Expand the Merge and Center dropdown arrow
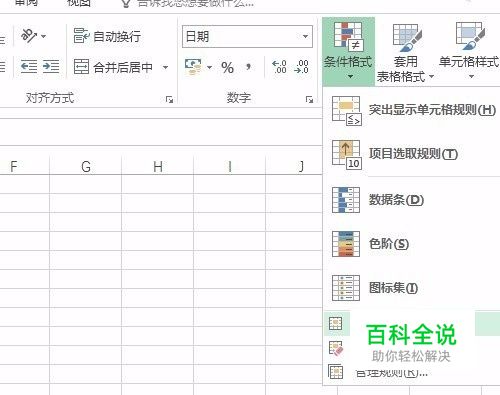 tap(165, 68)
